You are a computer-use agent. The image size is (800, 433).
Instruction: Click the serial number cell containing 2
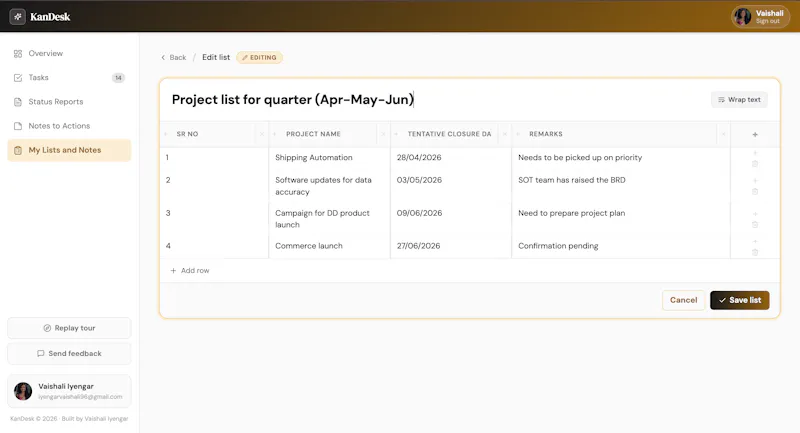click(x=214, y=186)
